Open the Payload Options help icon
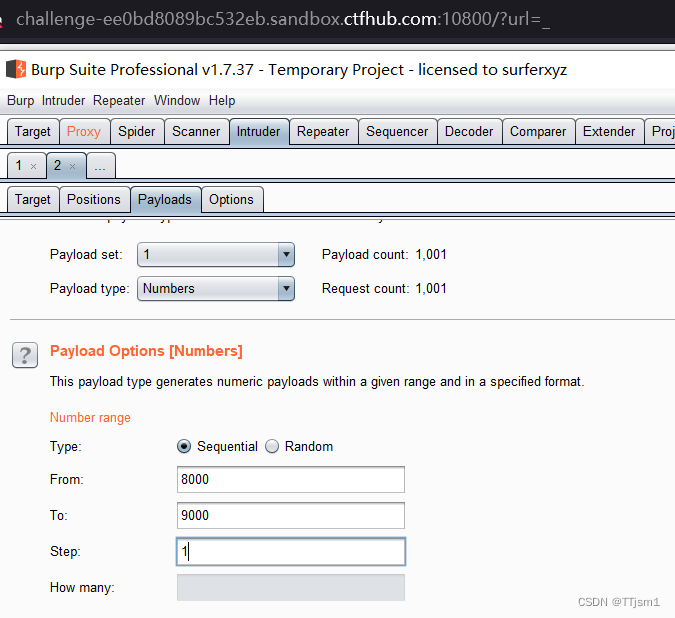This screenshot has height=618, width=675. pos(25,355)
